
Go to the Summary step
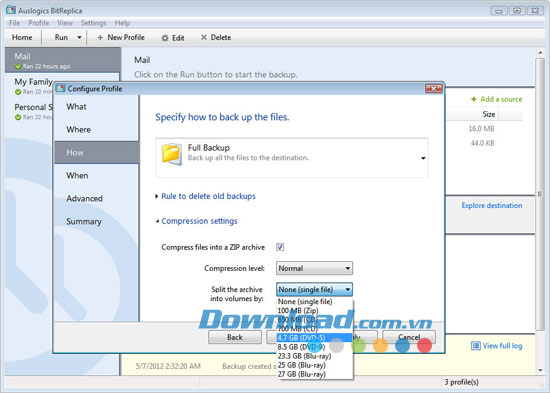point(97,221)
